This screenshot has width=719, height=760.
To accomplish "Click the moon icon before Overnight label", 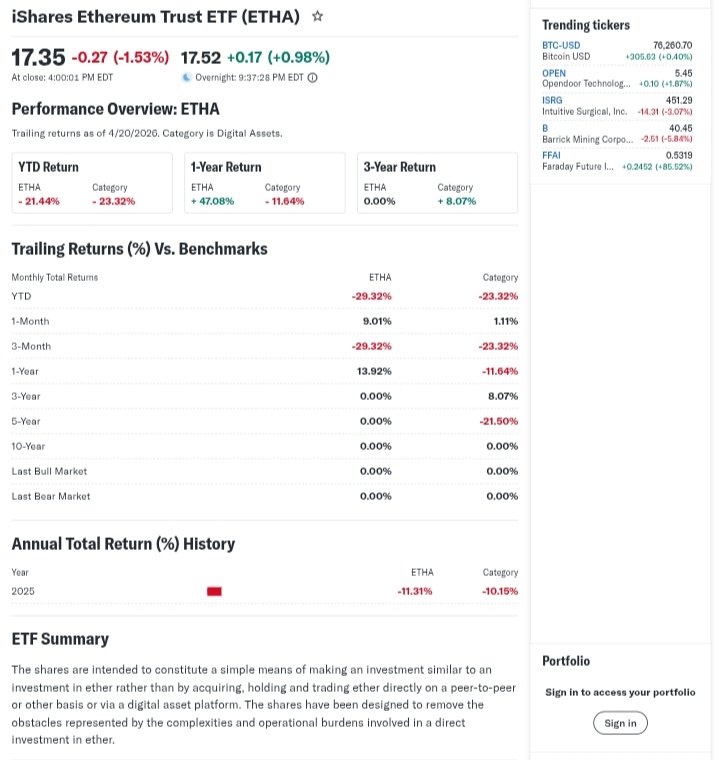I will [186, 78].
